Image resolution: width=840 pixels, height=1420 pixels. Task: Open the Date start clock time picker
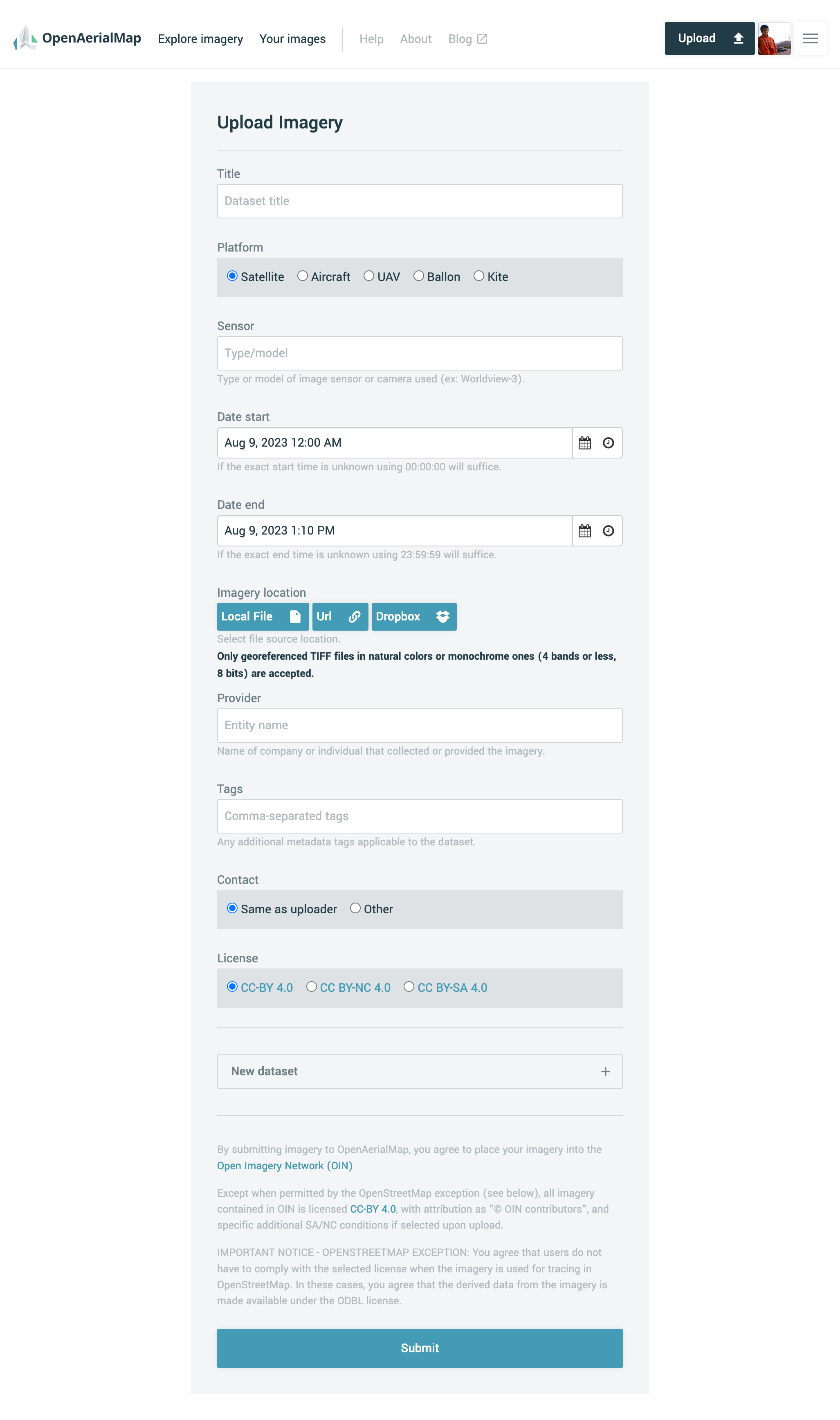pos(608,443)
